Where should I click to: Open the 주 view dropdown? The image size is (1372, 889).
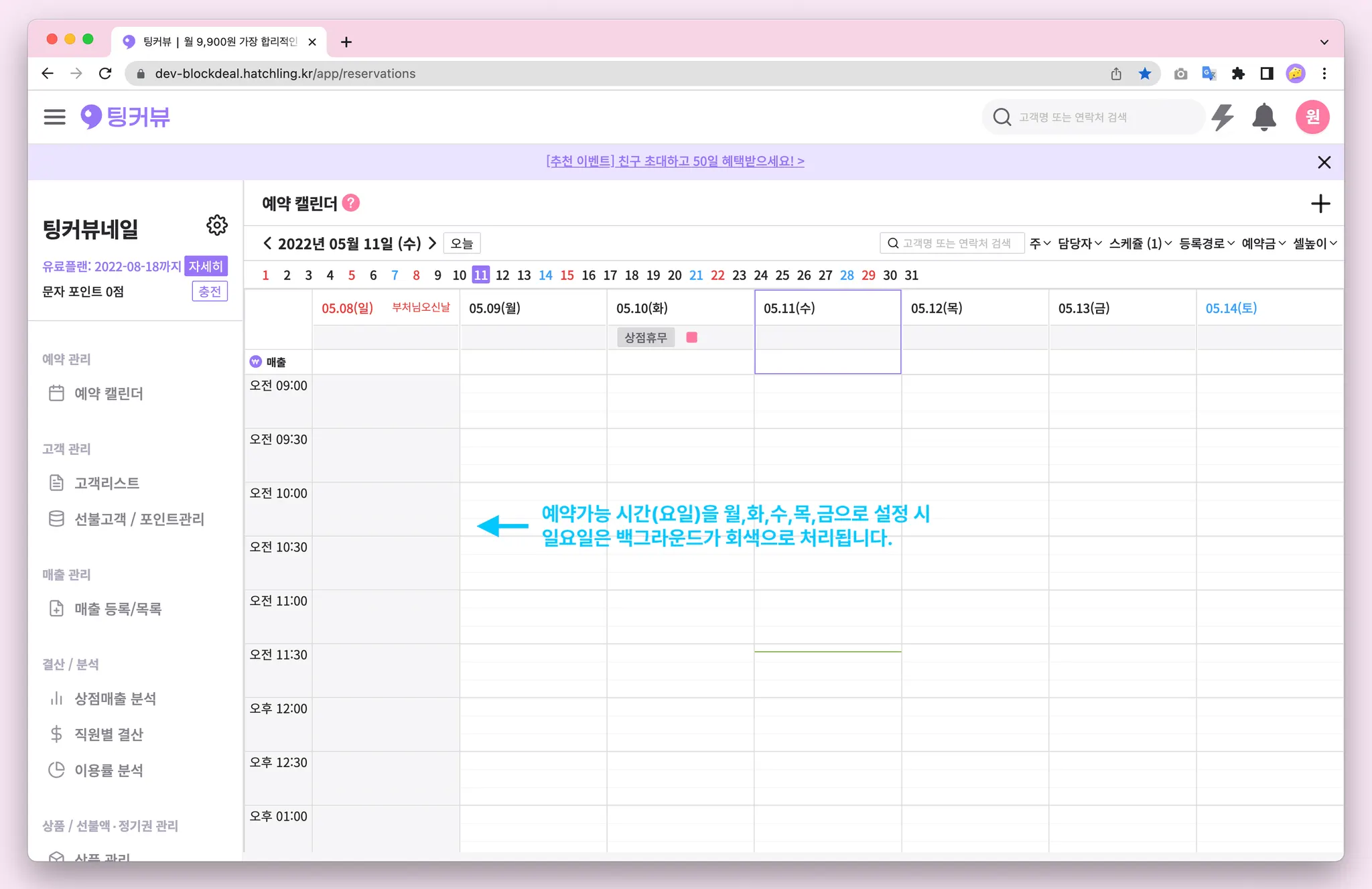coord(1040,243)
